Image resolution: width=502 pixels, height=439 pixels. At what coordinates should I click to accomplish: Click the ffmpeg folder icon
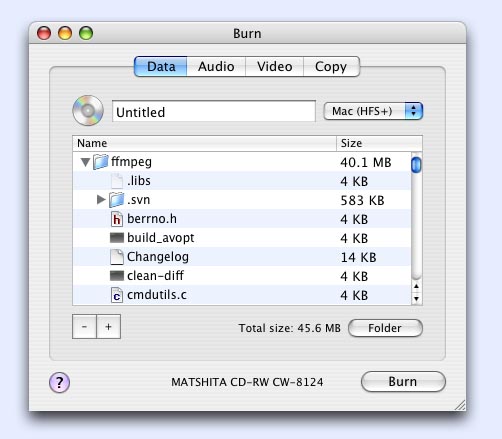point(101,162)
